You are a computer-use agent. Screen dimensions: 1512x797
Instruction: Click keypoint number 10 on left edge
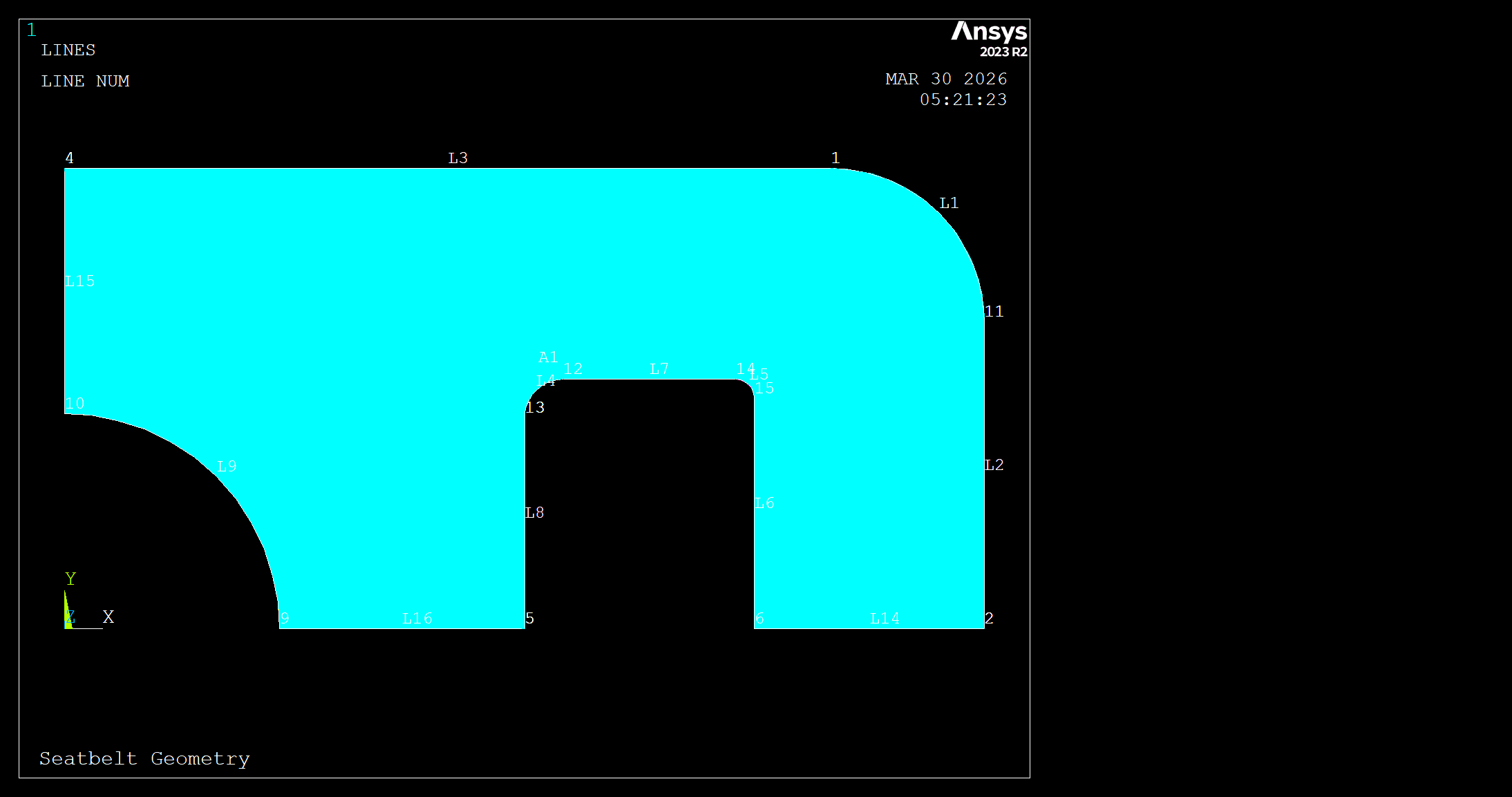pos(75,404)
